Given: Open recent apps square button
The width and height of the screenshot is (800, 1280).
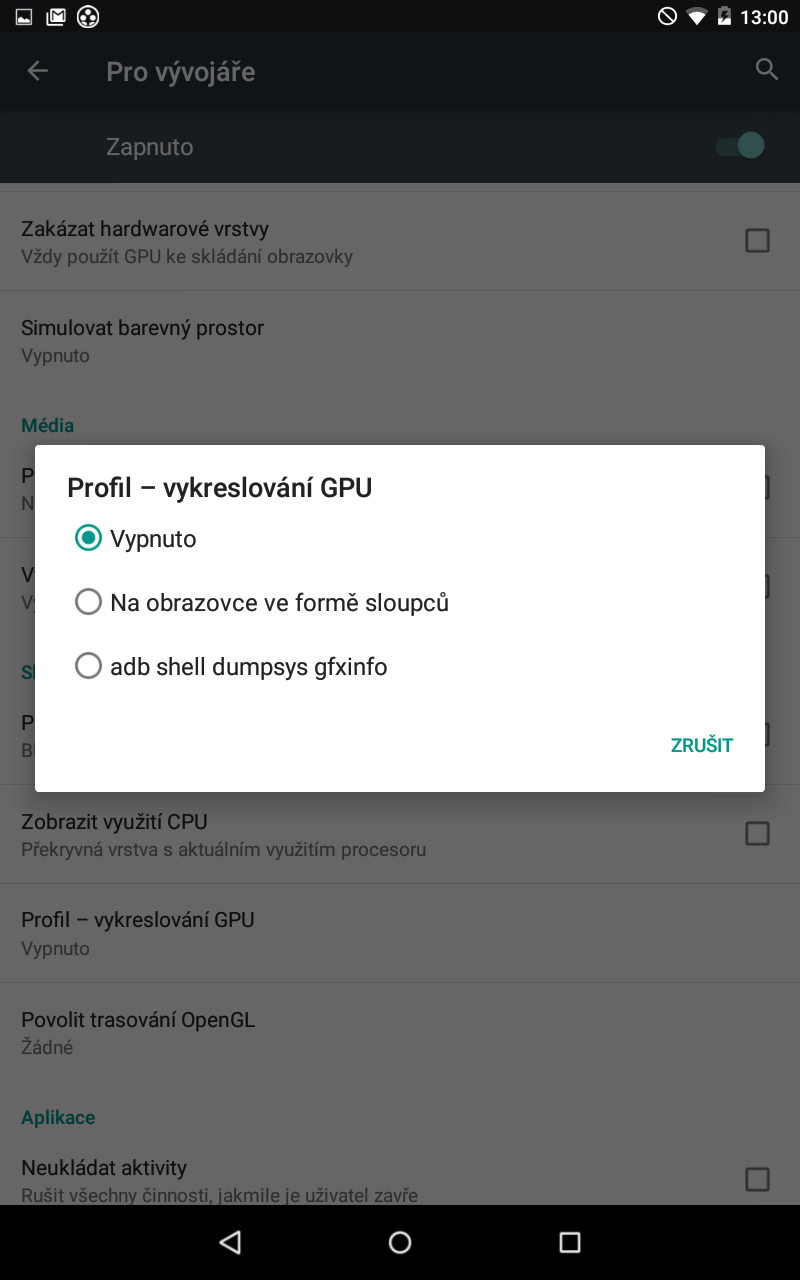Looking at the screenshot, I should [x=570, y=1242].
